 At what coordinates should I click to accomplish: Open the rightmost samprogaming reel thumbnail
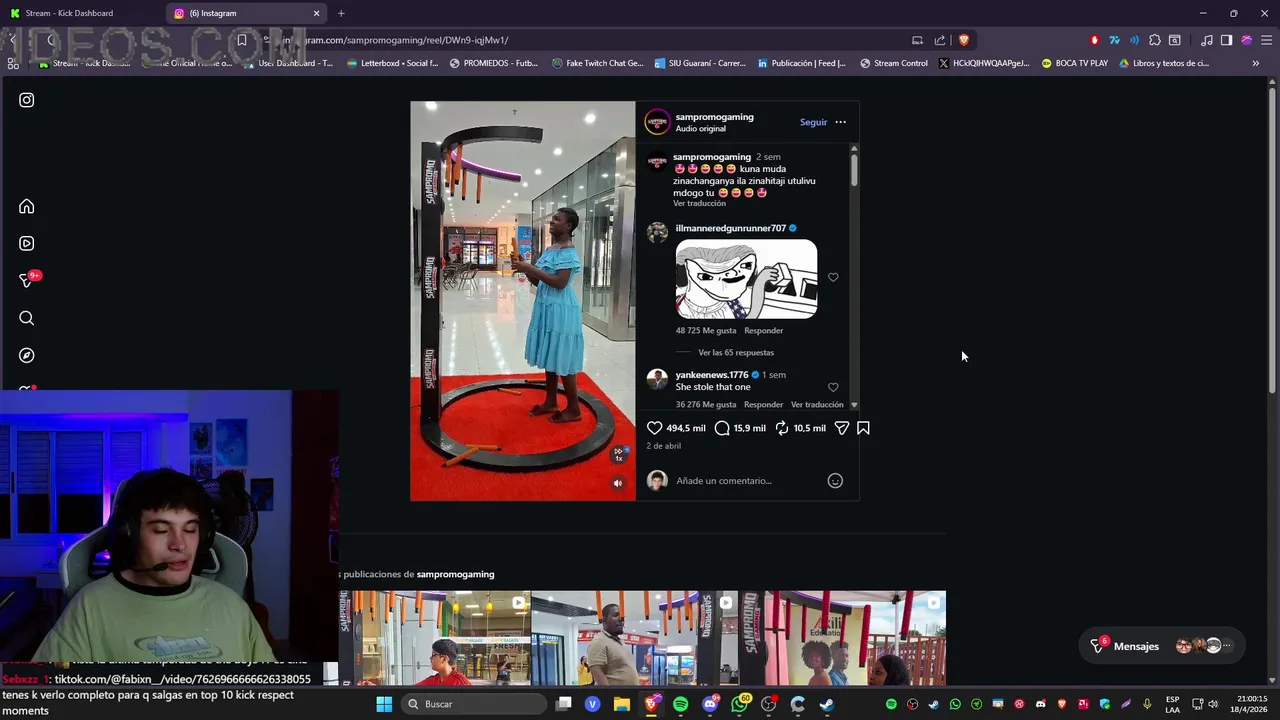(844, 638)
